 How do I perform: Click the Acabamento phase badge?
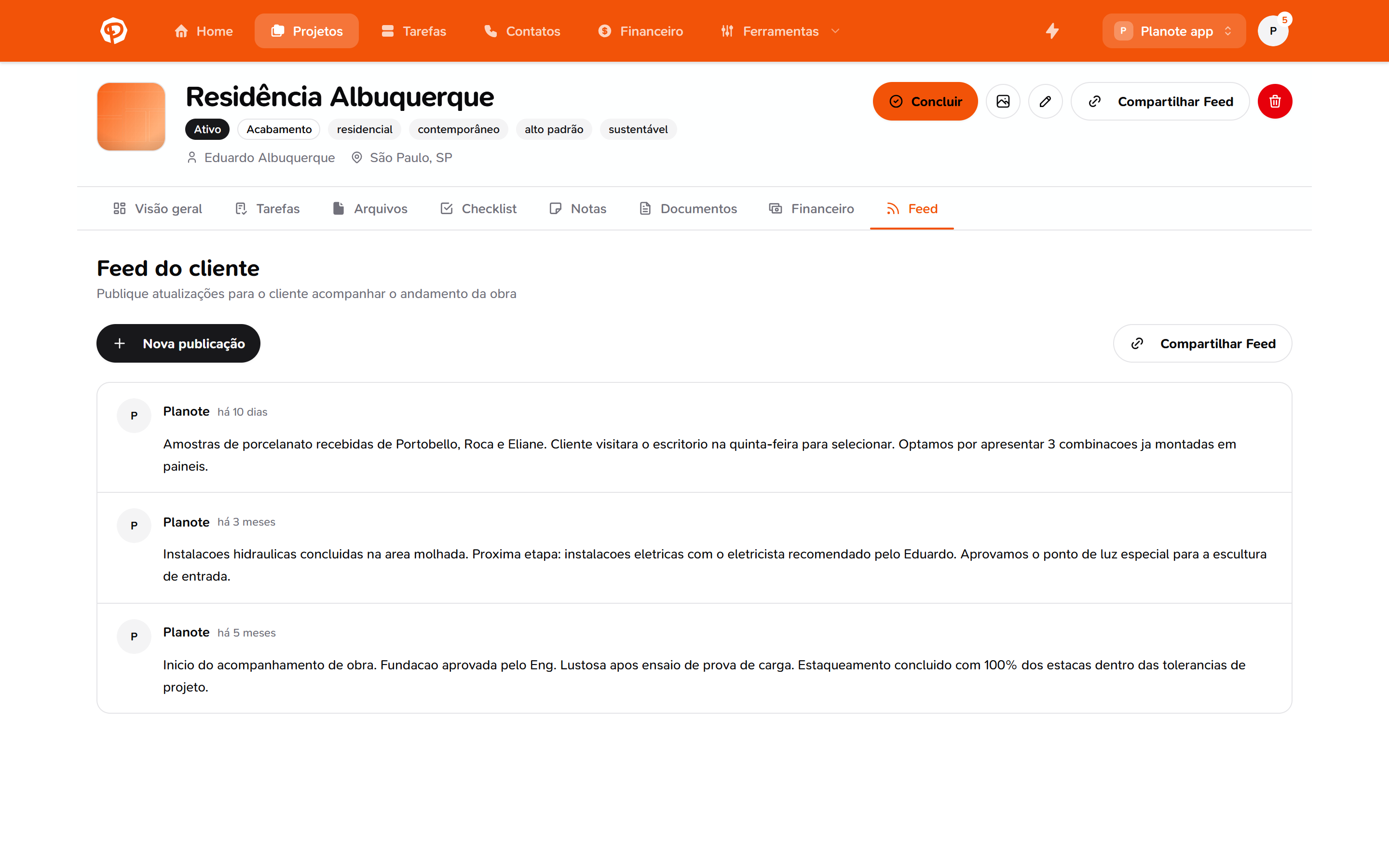pyautogui.click(x=279, y=129)
